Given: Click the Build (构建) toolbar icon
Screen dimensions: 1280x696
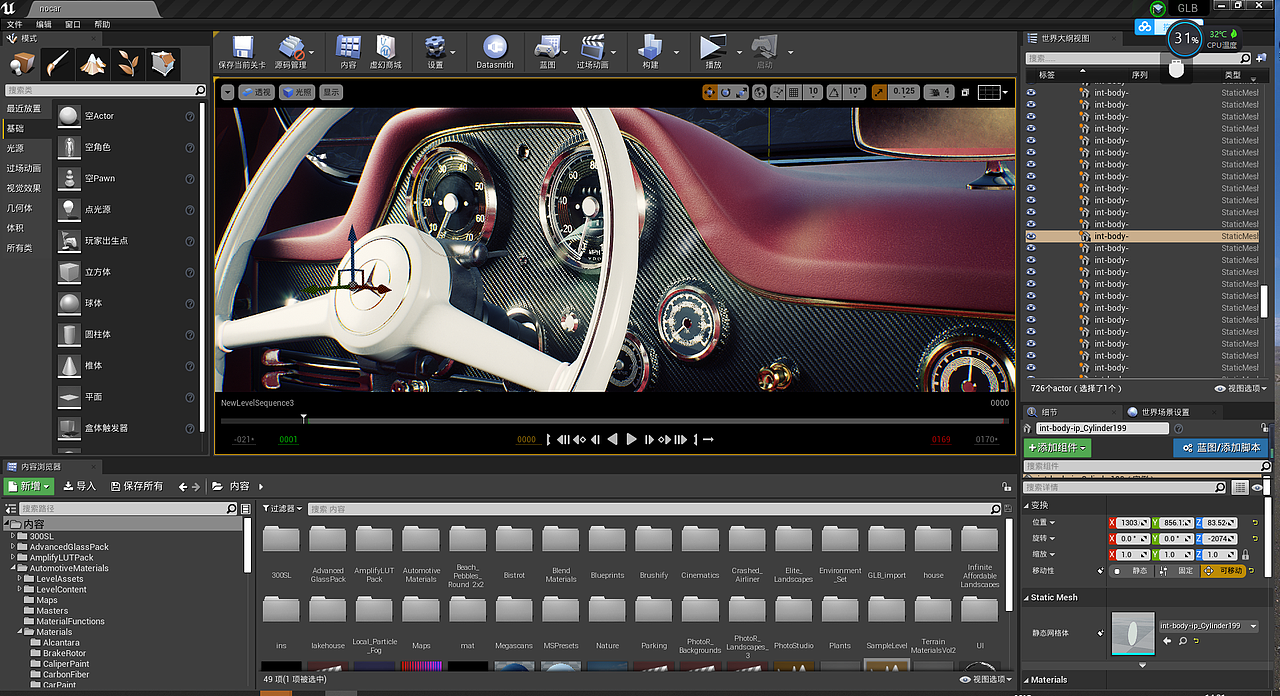Looking at the screenshot, I should [651, 47].
